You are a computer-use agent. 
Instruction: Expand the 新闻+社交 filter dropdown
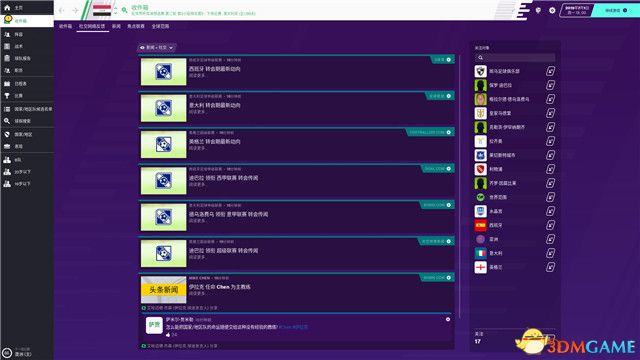[157, 47]
